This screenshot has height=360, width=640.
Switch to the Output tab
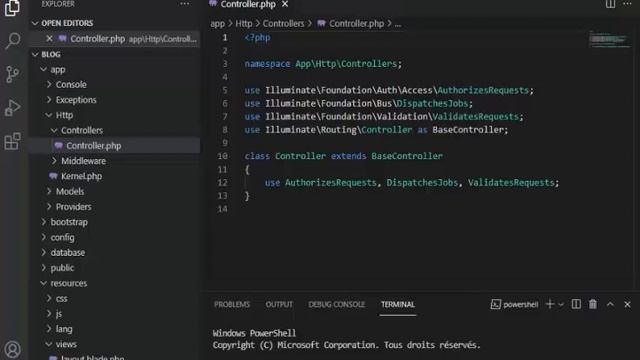(279, 304)
